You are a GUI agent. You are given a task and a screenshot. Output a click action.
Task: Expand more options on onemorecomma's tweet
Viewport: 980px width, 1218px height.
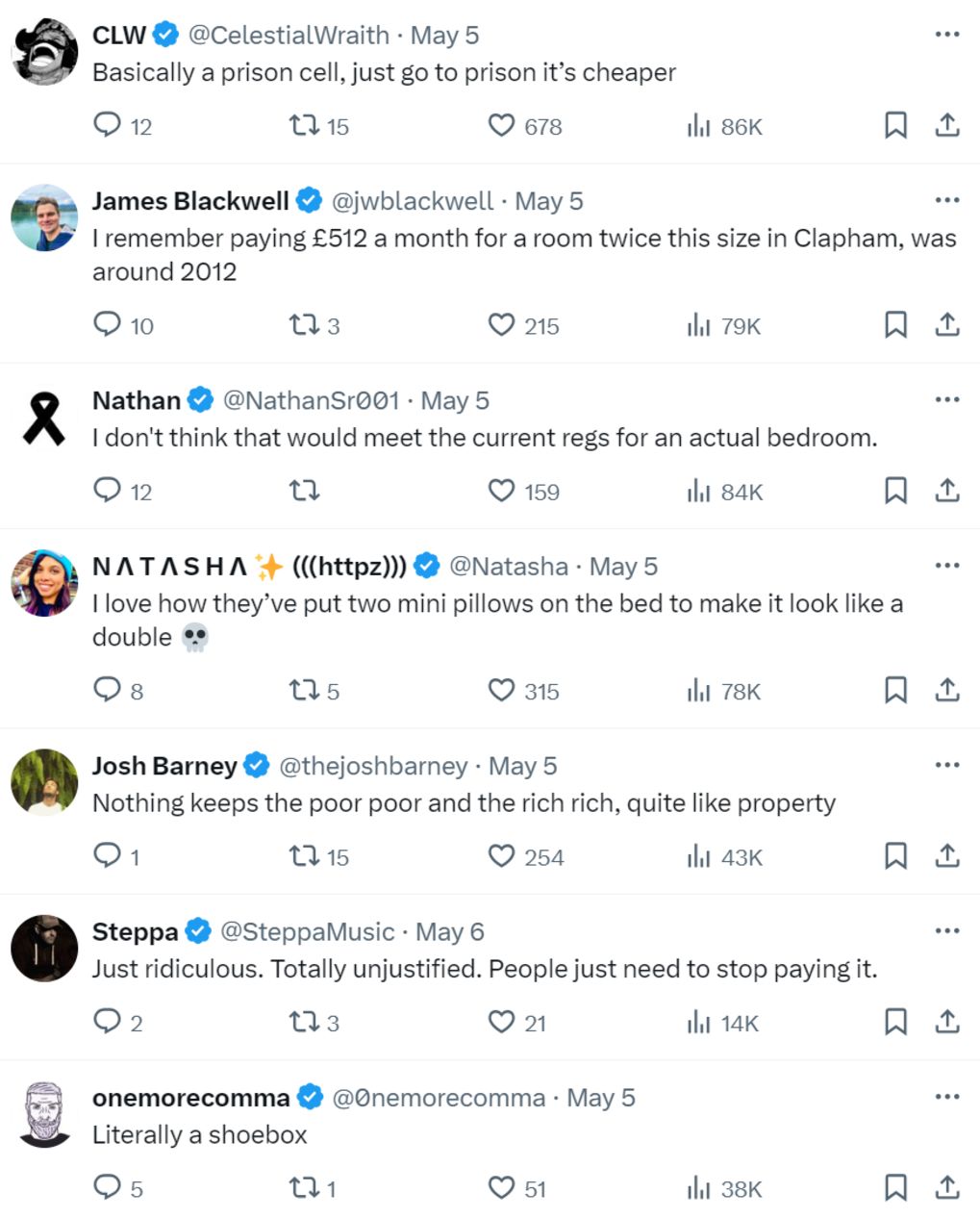(x=946, y=1097)
